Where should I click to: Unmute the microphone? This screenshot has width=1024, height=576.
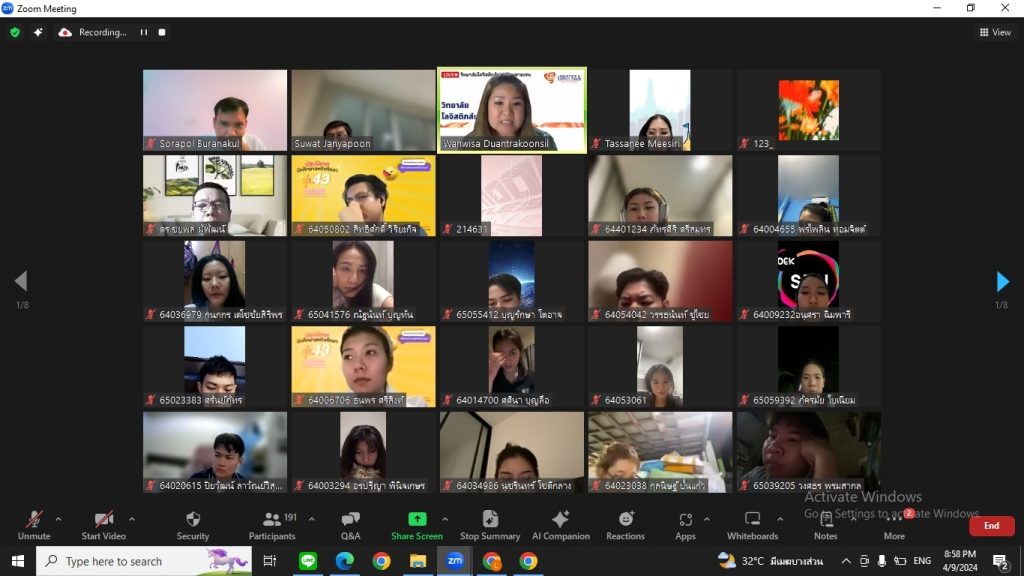[x=34, y=526]
